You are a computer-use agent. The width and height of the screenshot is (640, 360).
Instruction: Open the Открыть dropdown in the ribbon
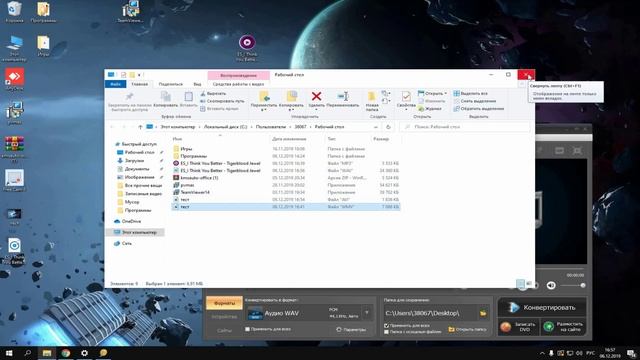click(432, 93)
